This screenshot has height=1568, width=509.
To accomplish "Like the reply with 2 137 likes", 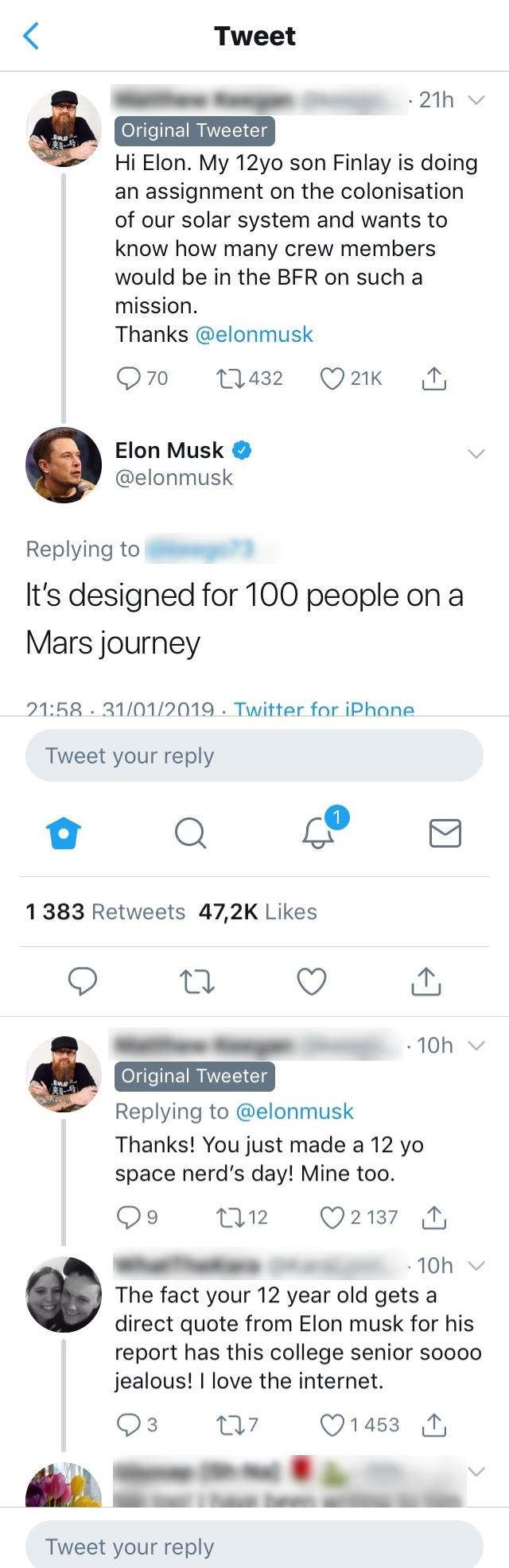I will coord(332,1217).
